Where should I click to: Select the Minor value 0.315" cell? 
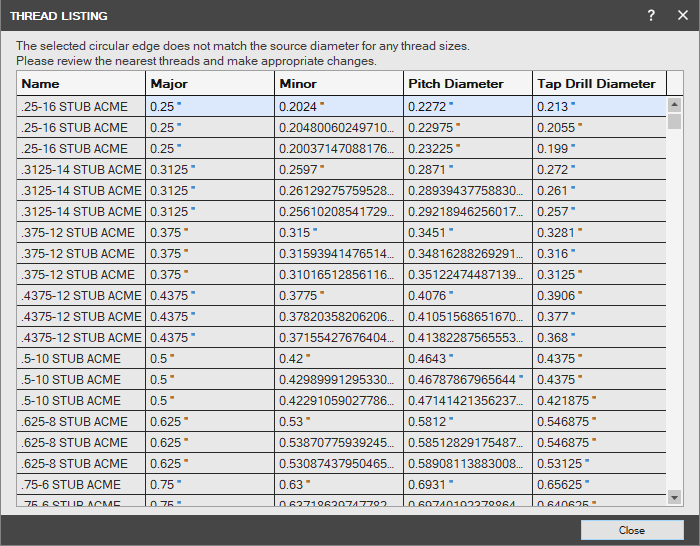tap(339, 233)
